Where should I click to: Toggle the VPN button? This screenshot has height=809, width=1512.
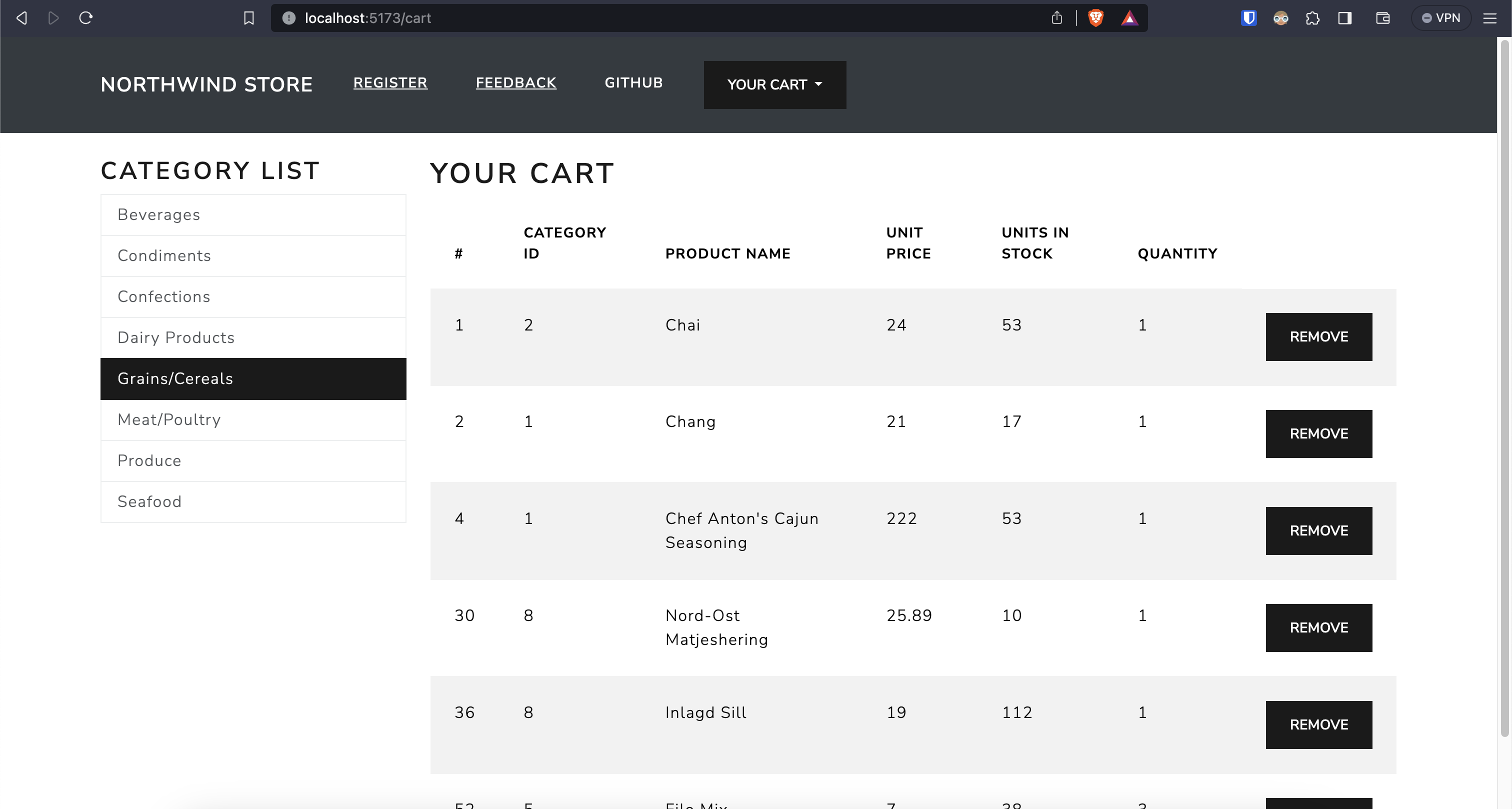(x=1440, y=18)
